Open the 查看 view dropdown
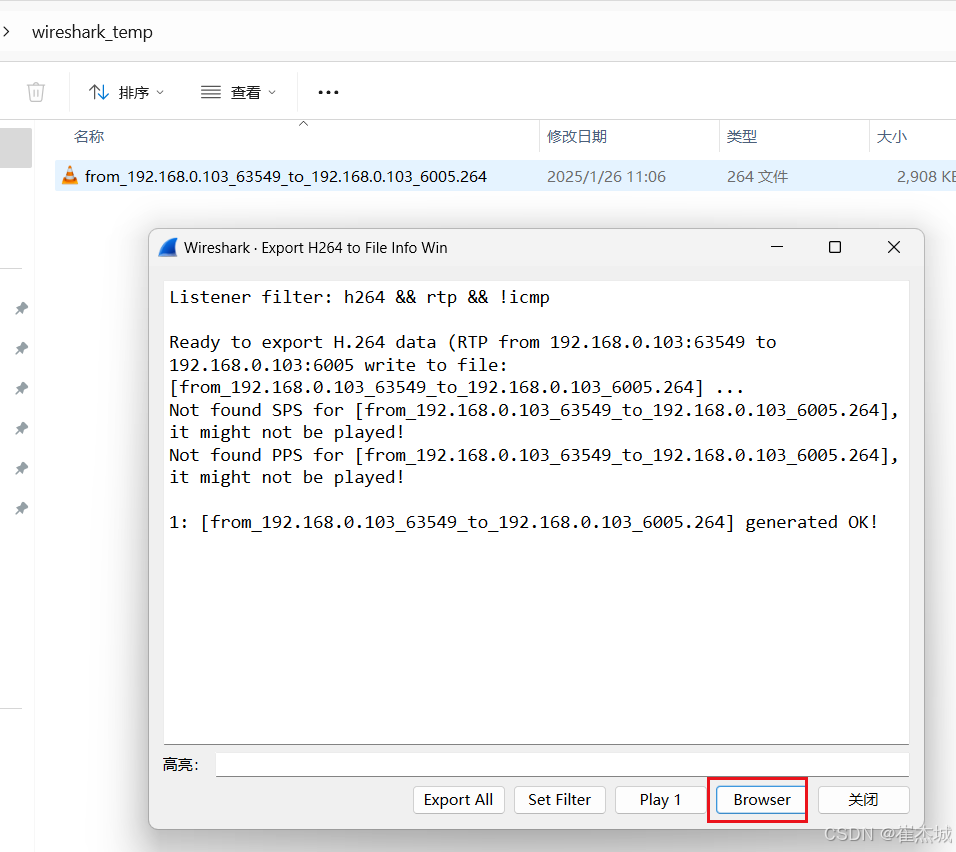 click(x=238, y=93)
